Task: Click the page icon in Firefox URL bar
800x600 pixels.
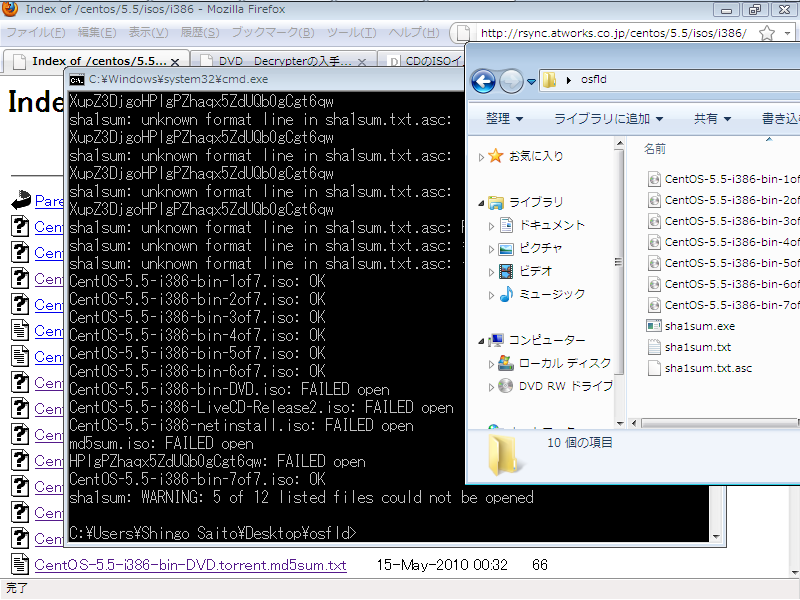Action: [x=463, y=33]
